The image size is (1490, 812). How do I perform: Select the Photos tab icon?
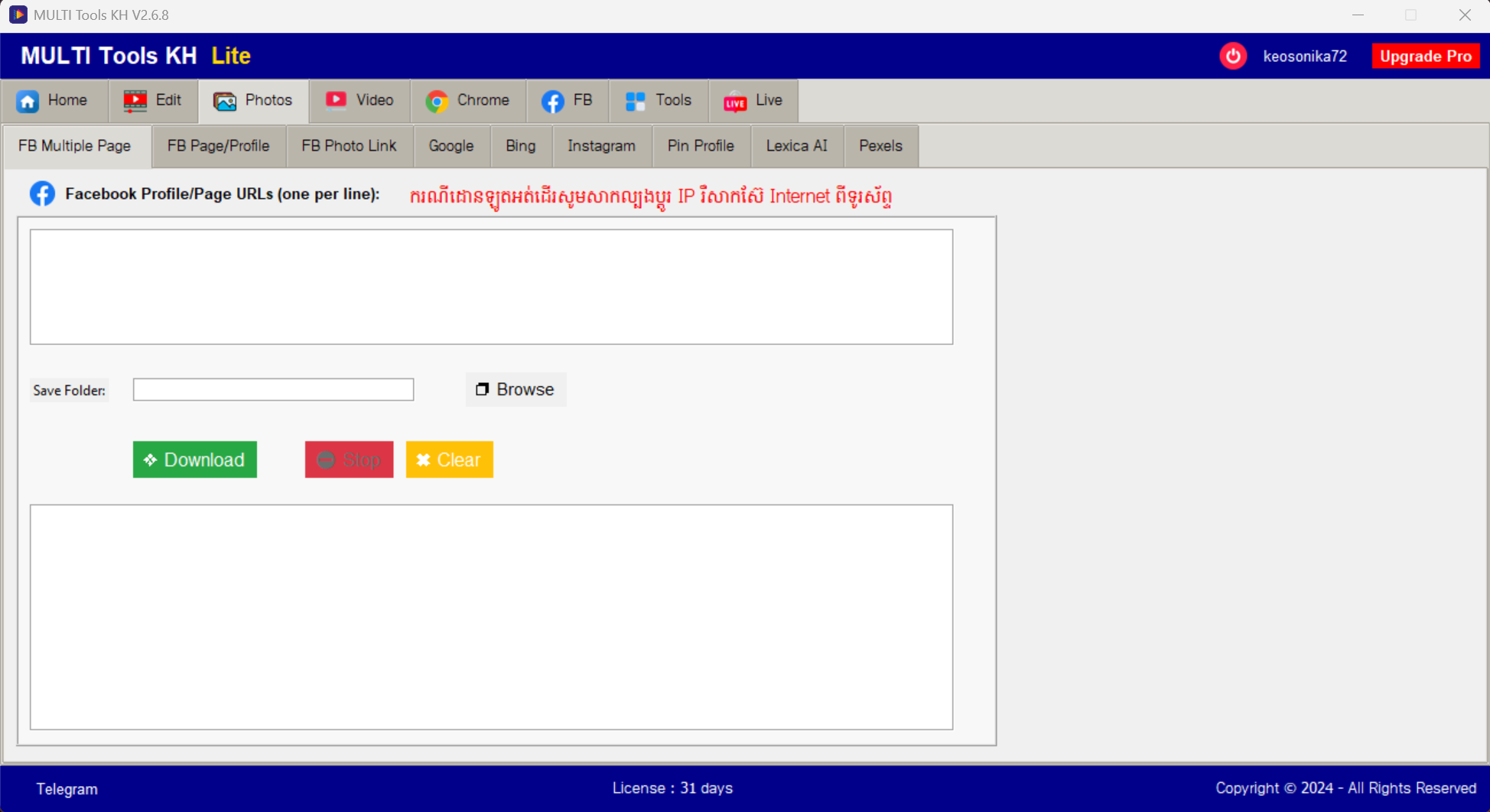point(223,100)
